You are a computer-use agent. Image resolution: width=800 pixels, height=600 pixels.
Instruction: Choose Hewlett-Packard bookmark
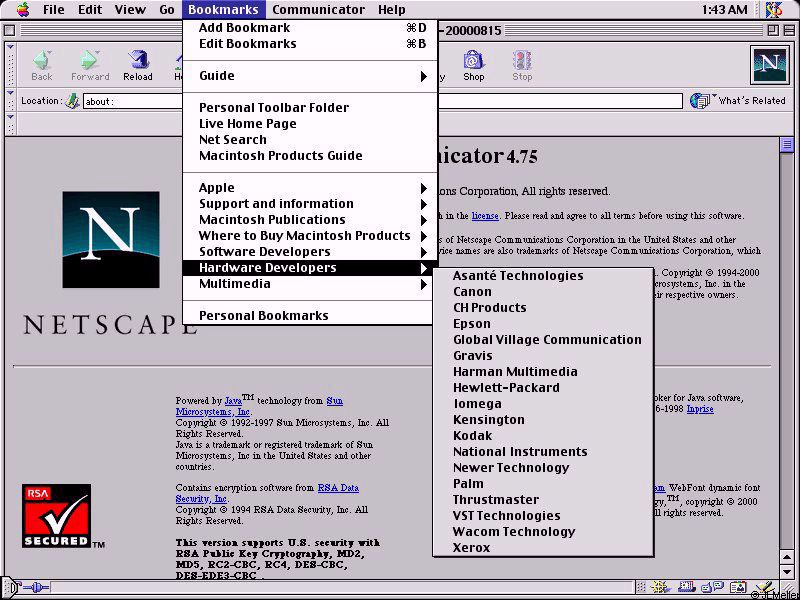[x=543, y=388]
